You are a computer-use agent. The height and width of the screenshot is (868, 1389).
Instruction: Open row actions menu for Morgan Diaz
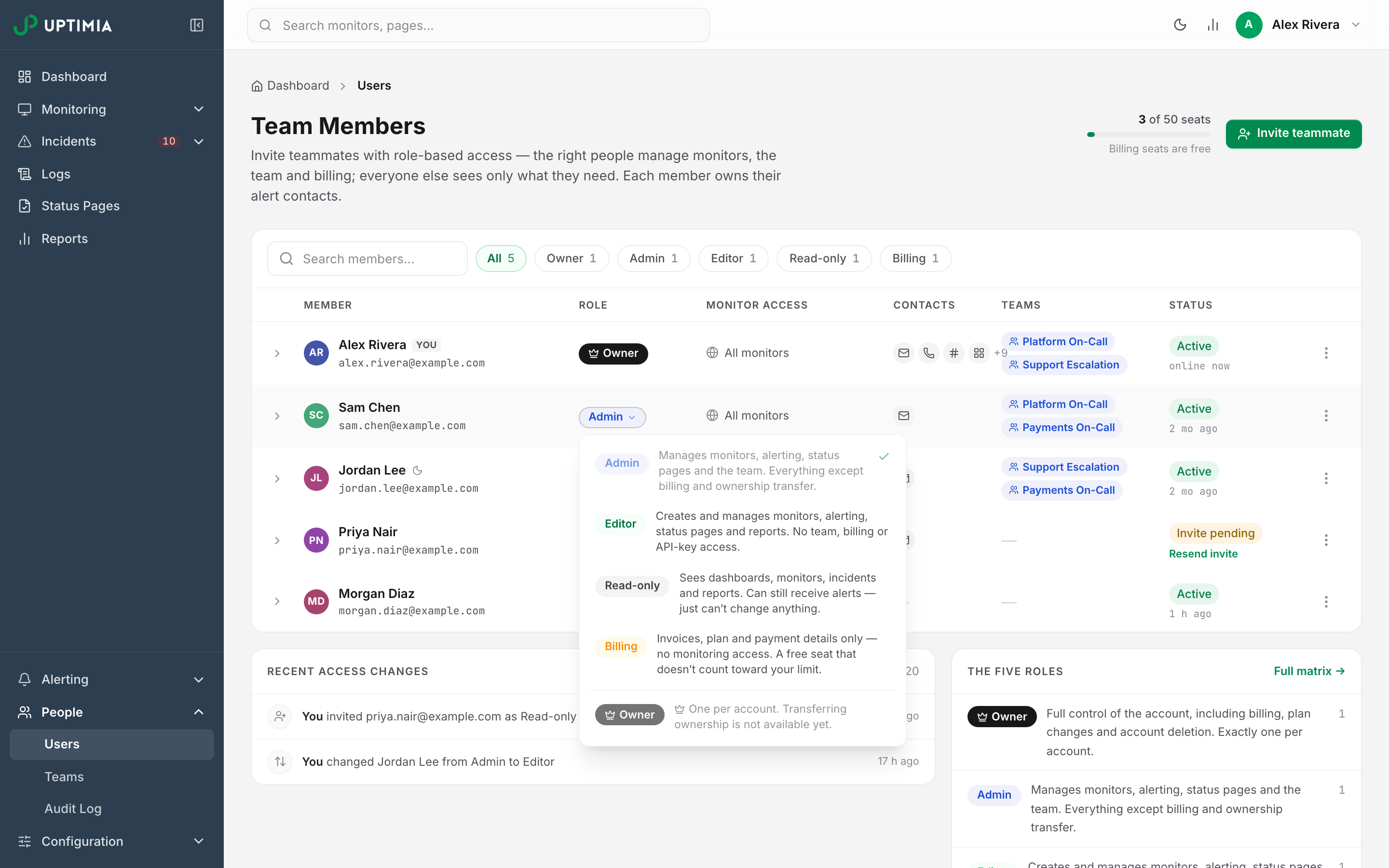1326,602
